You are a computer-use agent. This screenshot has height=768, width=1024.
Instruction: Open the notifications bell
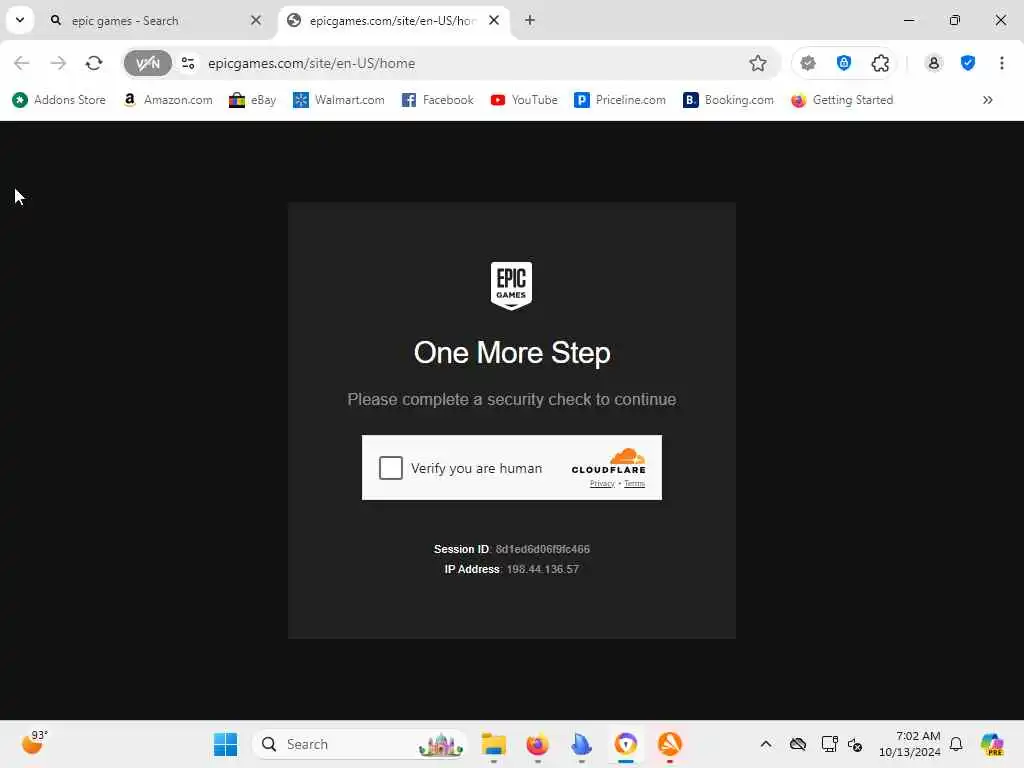(956, 744)
